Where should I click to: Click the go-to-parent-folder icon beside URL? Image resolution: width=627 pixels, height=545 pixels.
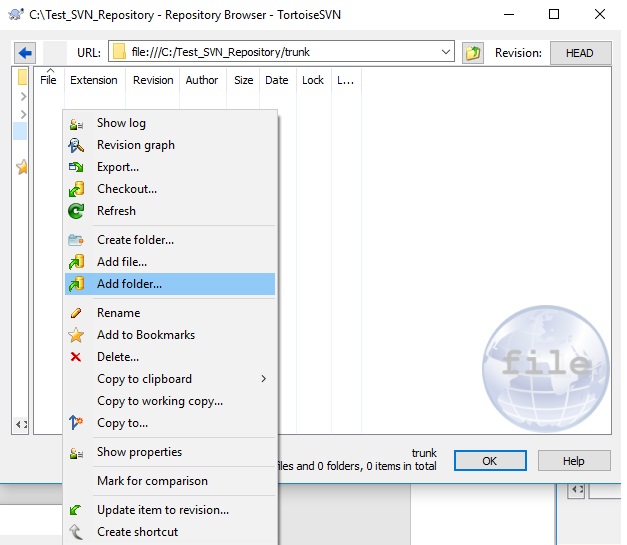(473, 53)
